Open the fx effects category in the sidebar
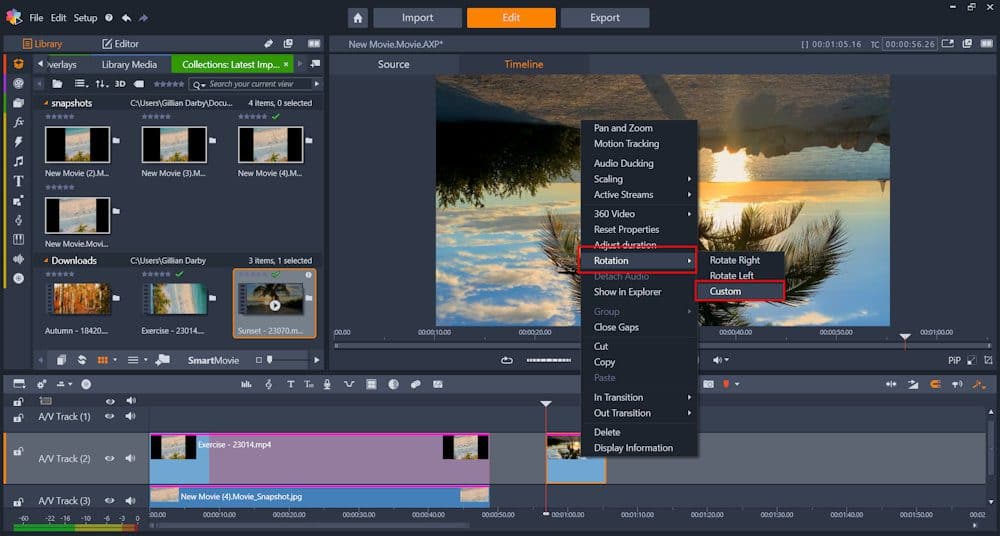Screen dimensions: 1000x536 (x=18, y=122)
